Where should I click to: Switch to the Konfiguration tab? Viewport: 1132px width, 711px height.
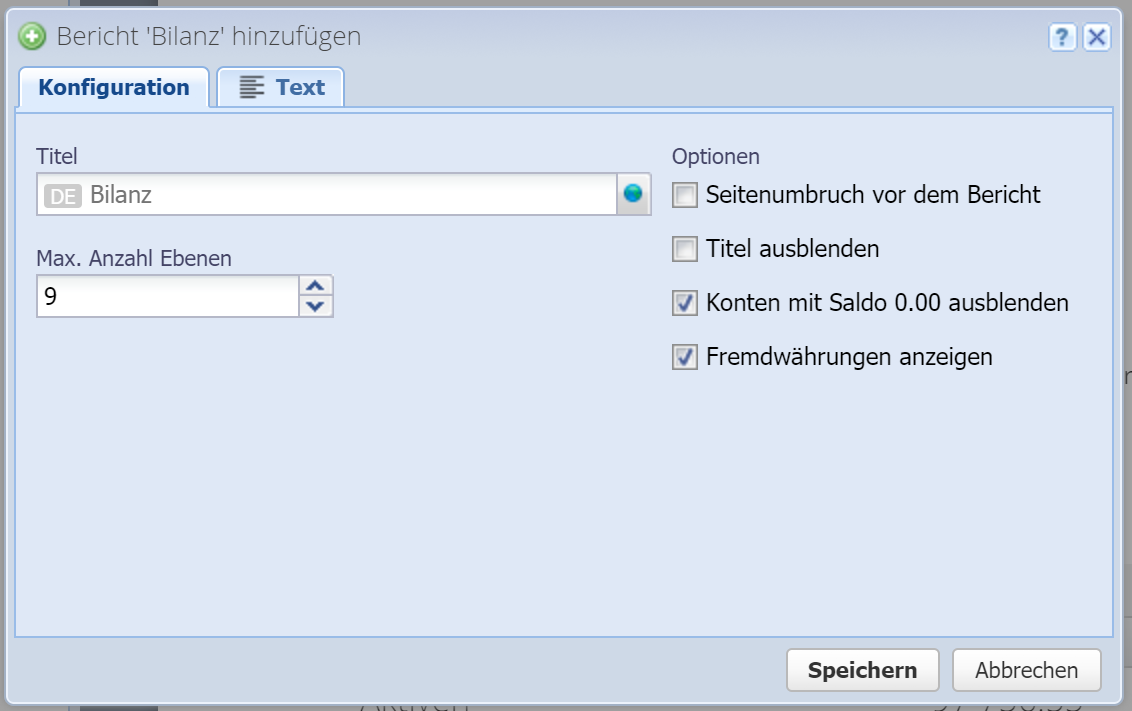coord(114,87)
